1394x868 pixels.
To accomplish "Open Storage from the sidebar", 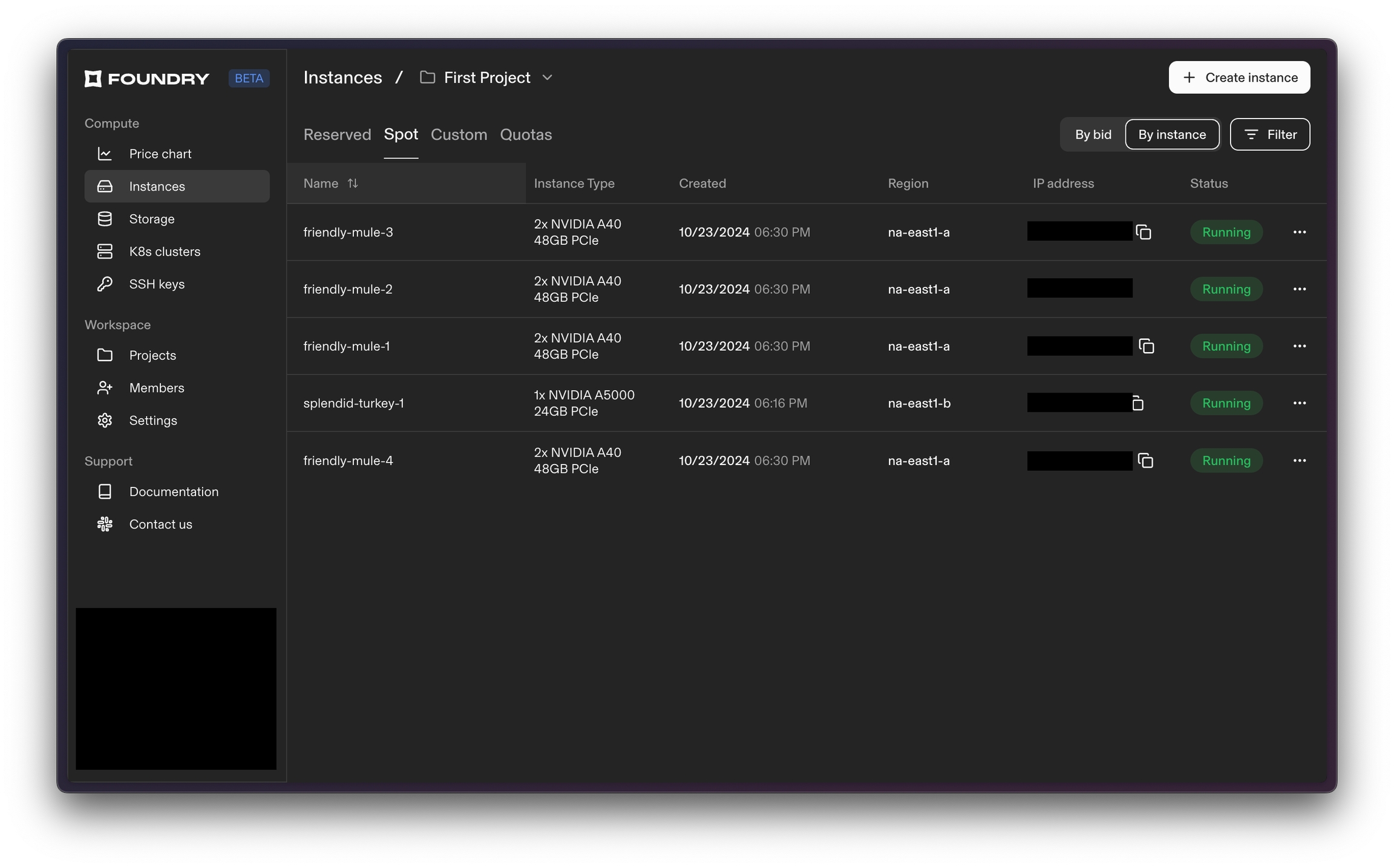I will pos(151,219).
